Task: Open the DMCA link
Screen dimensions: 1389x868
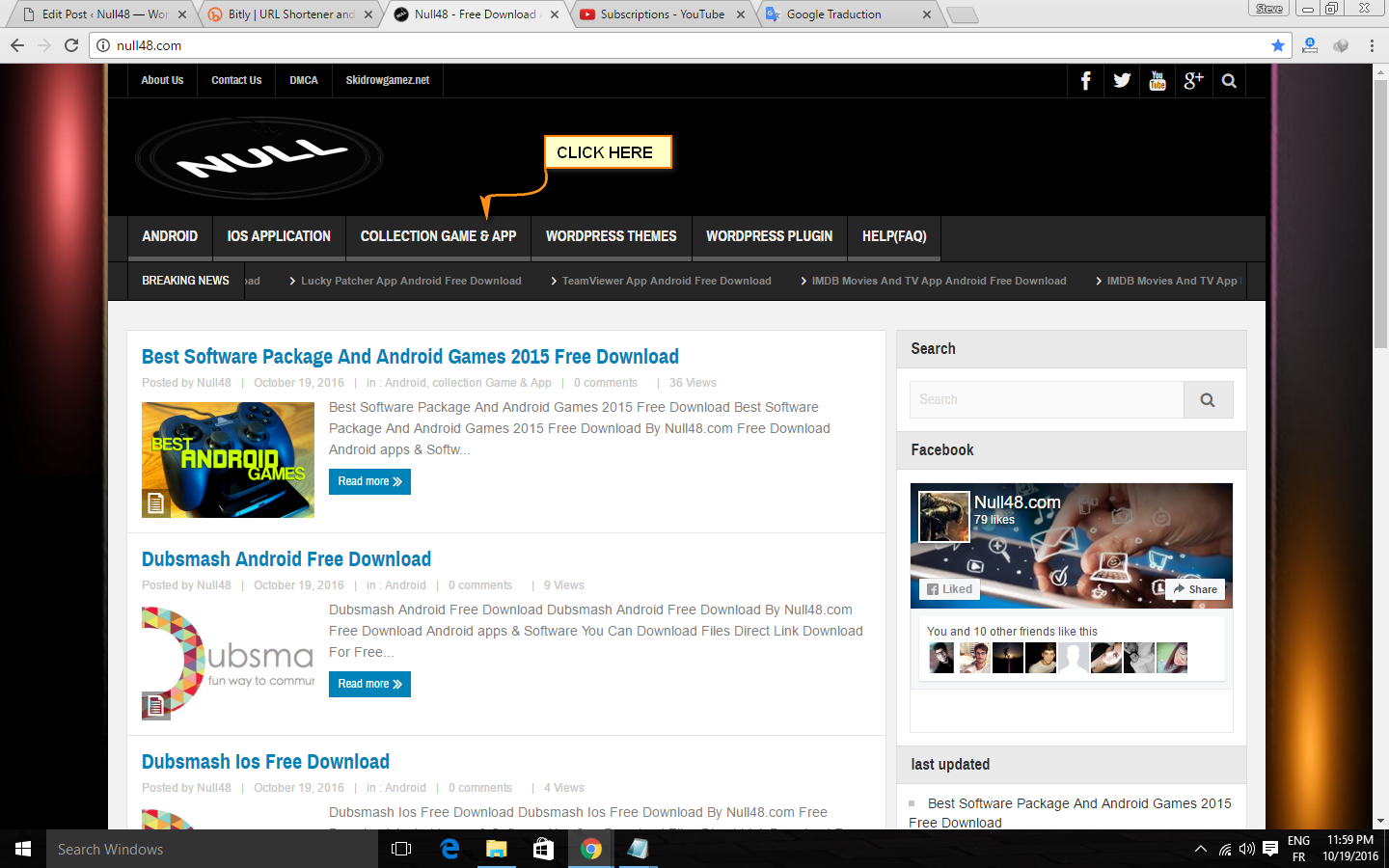Action: tap(304, 81)
